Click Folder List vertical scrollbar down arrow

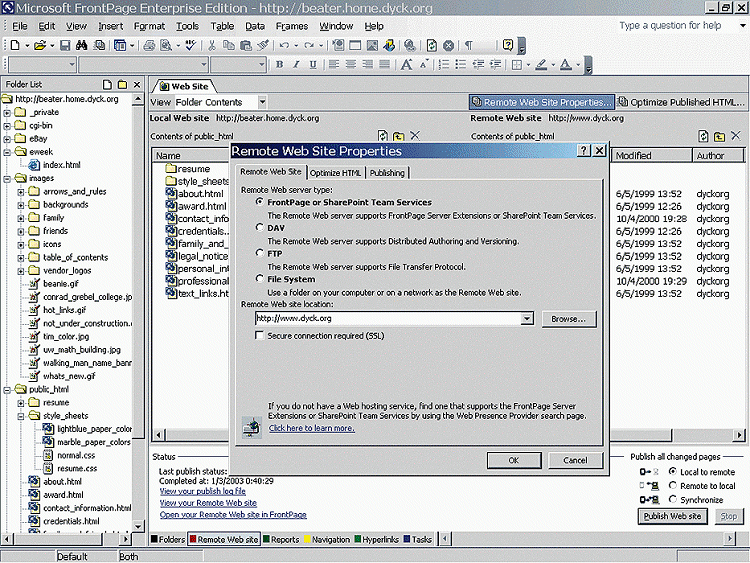[x=138, y=525]
